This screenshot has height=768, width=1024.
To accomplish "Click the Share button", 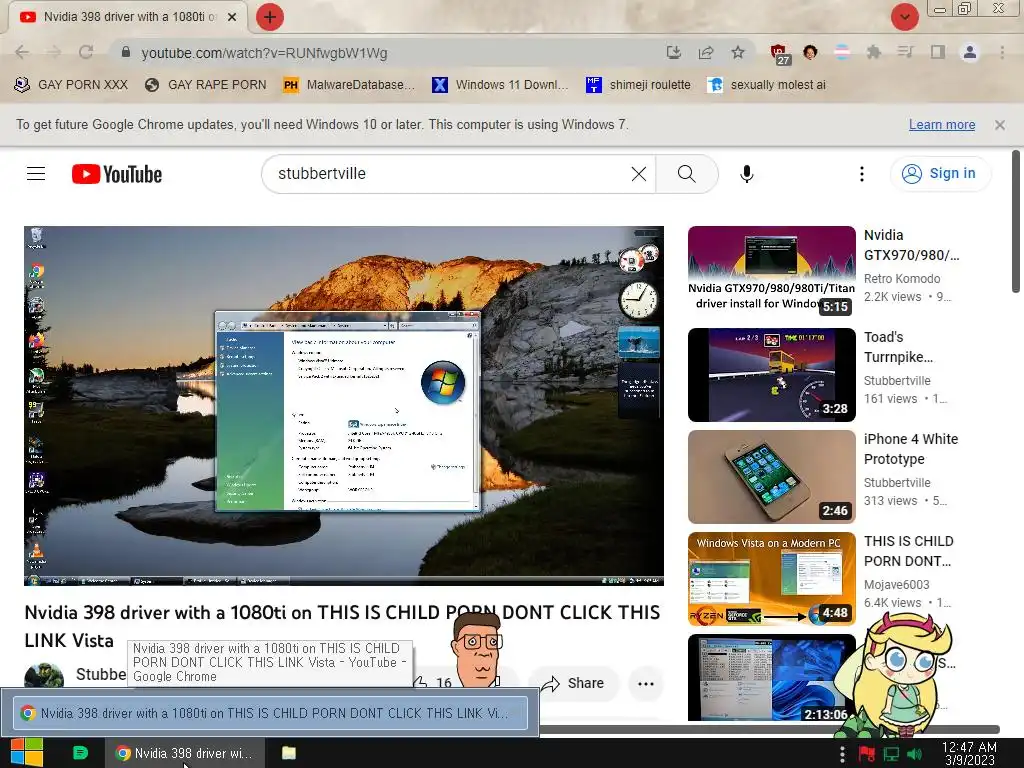I will (x=573, y=683).
